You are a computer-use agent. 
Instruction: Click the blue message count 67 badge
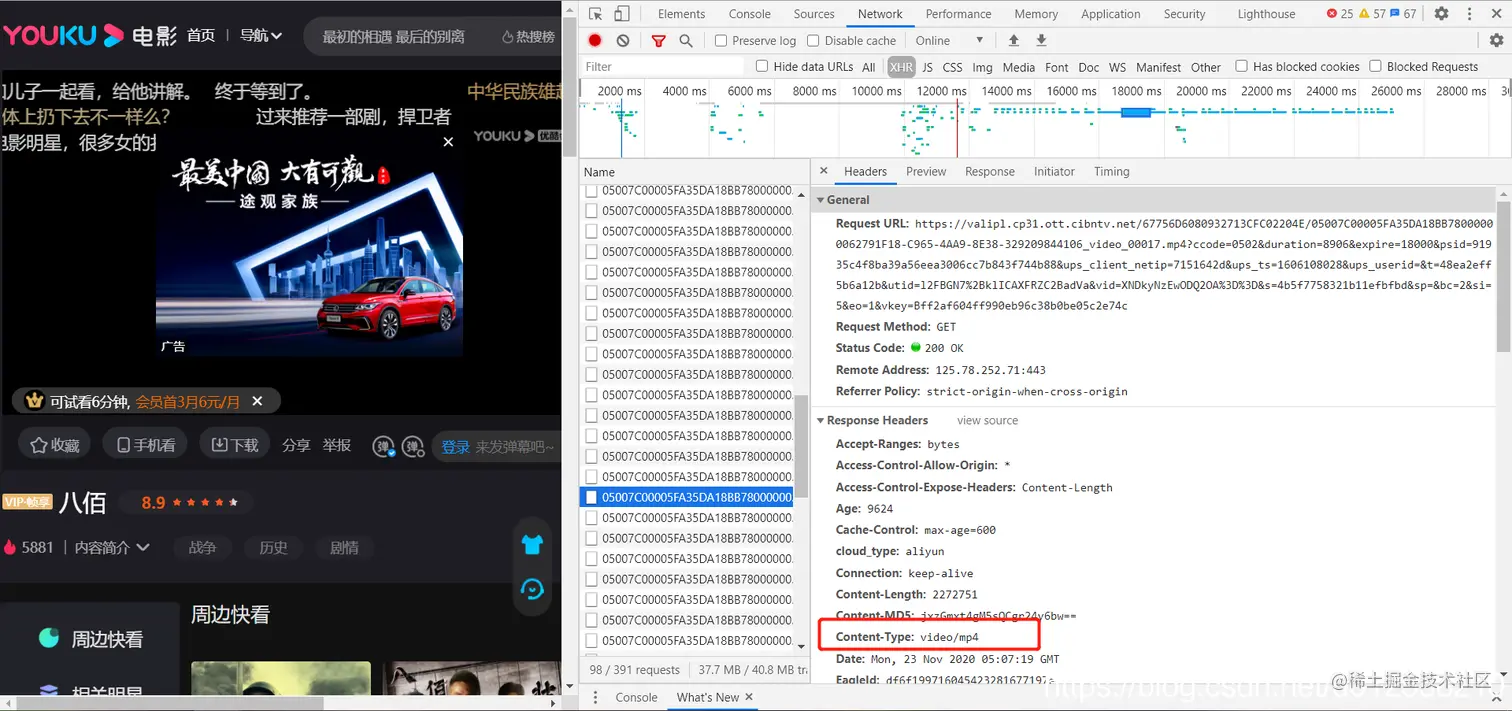1403,14
